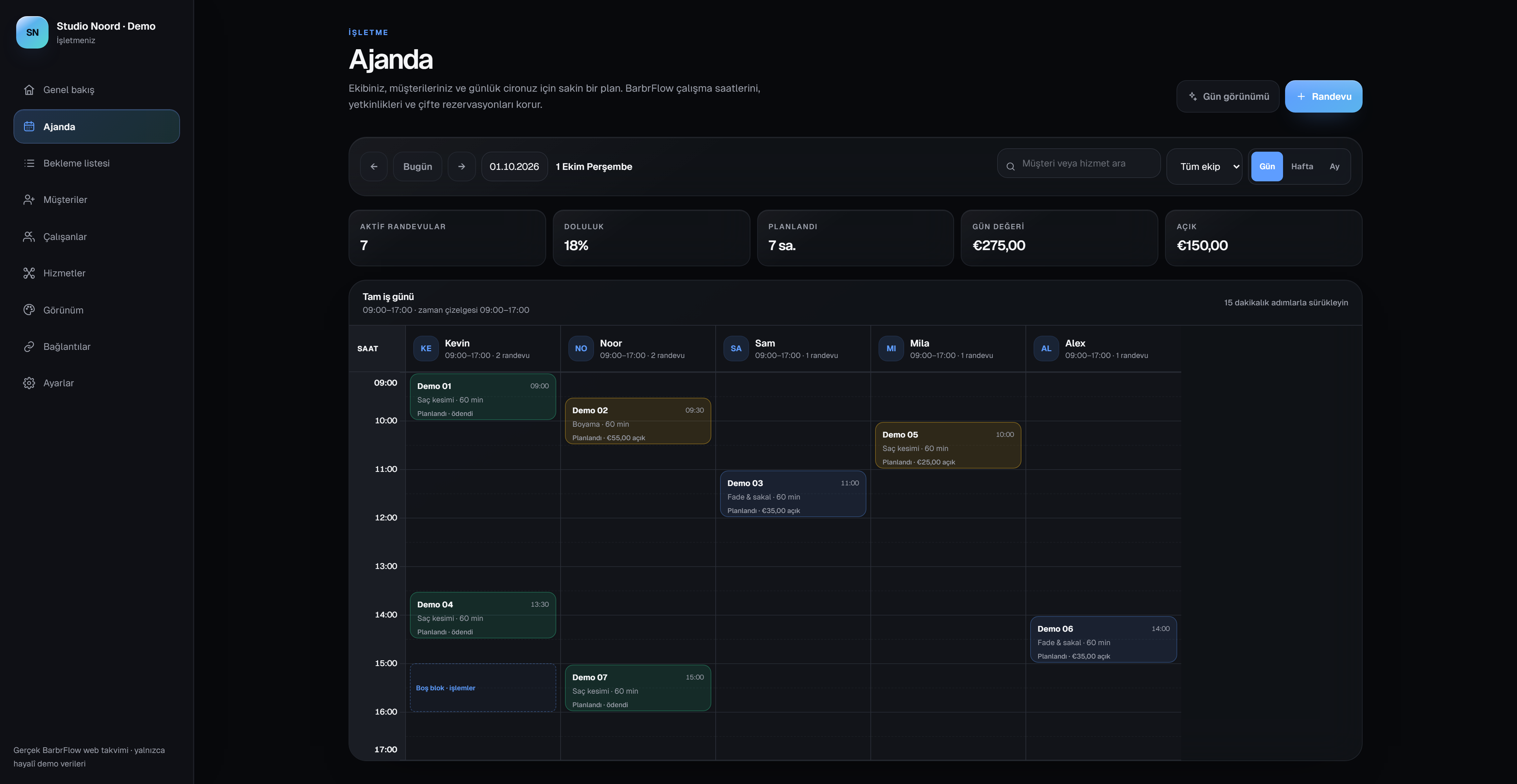Open the Demo 01 appointment card

coord(483,397)
